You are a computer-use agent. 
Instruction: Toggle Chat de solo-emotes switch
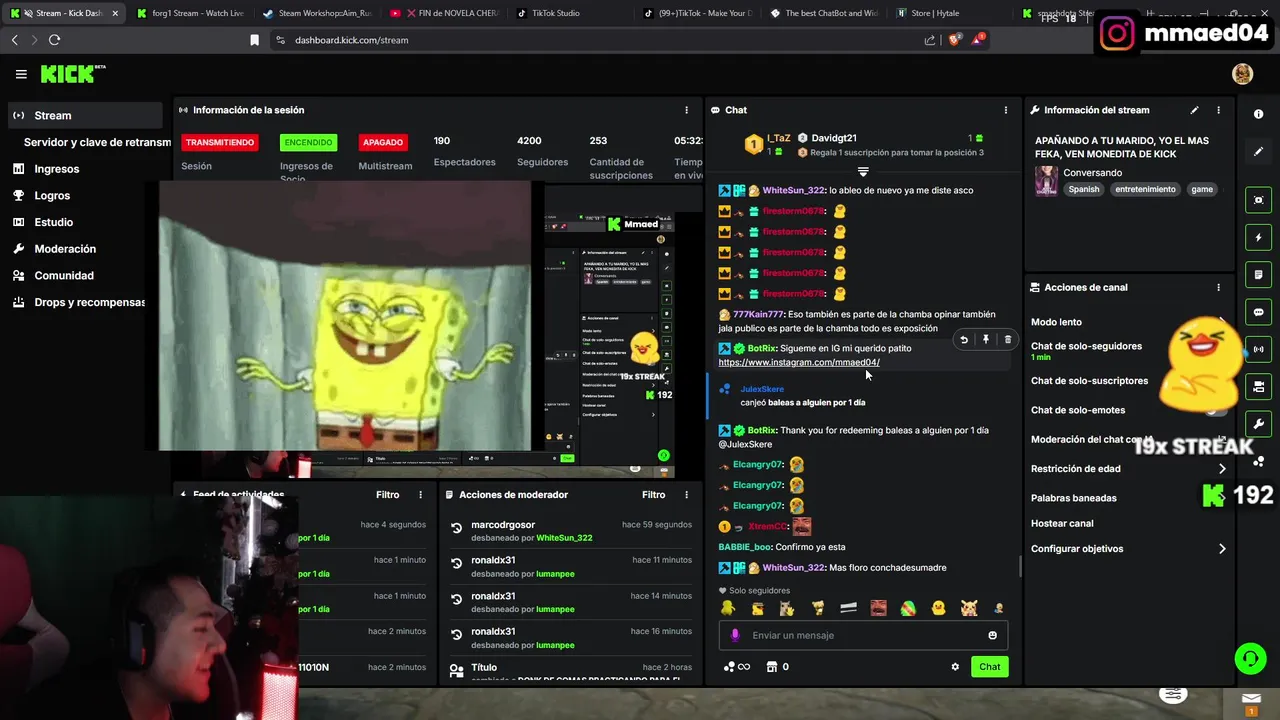(x=1216, y=410)
